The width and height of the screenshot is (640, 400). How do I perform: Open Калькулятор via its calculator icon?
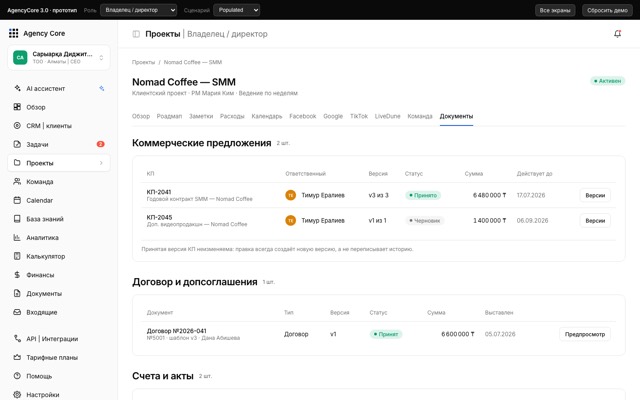click(17, 256)
